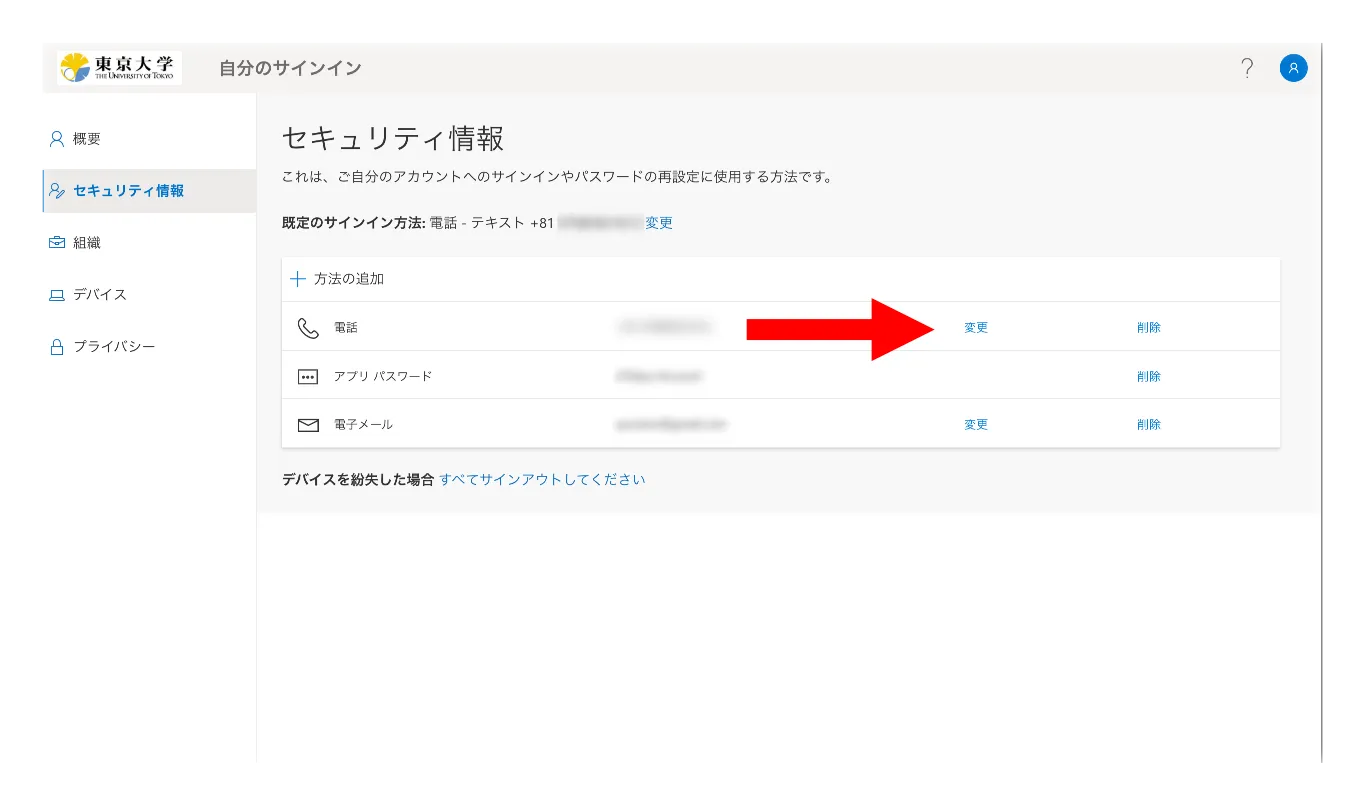Select 組織 in the left navigation
This screenshot has width=1365, height=805.
tap(87, 243)
